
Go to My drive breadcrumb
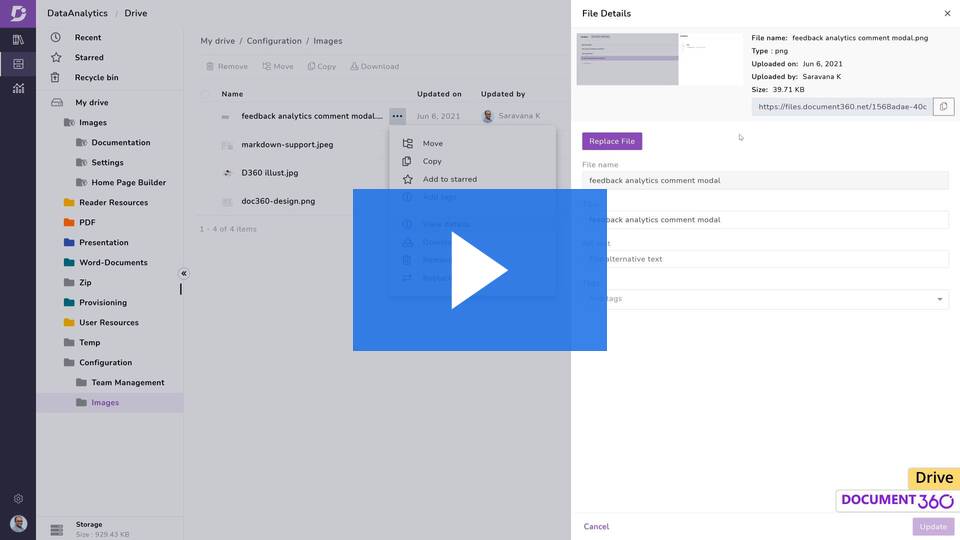point(217,41)
